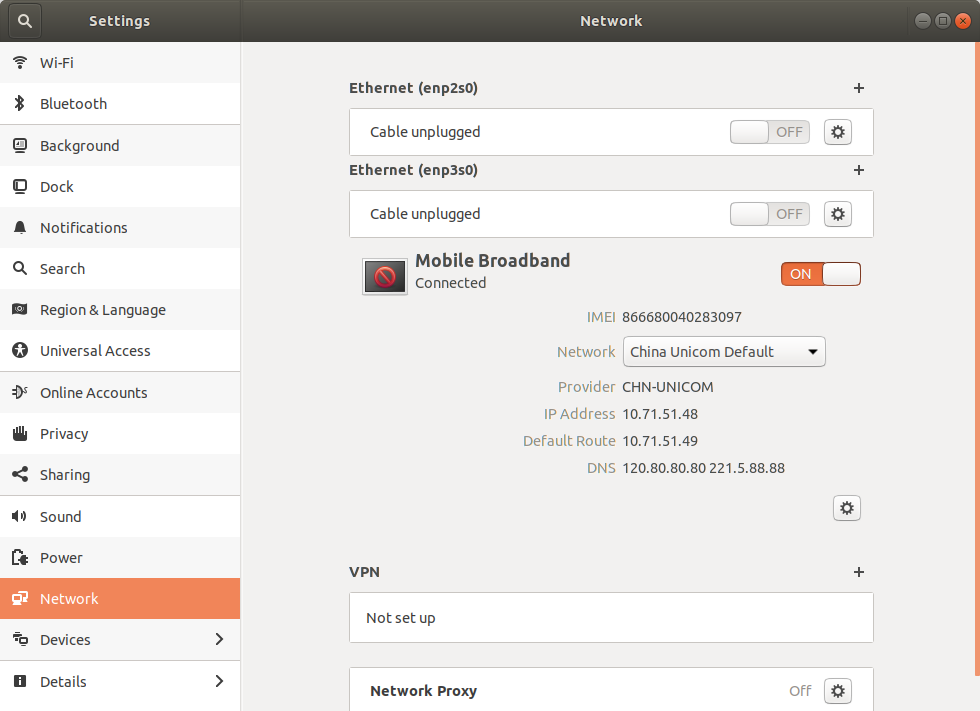
Task: Click the IP address 10.71.51.48
Action: click(660, 414)
